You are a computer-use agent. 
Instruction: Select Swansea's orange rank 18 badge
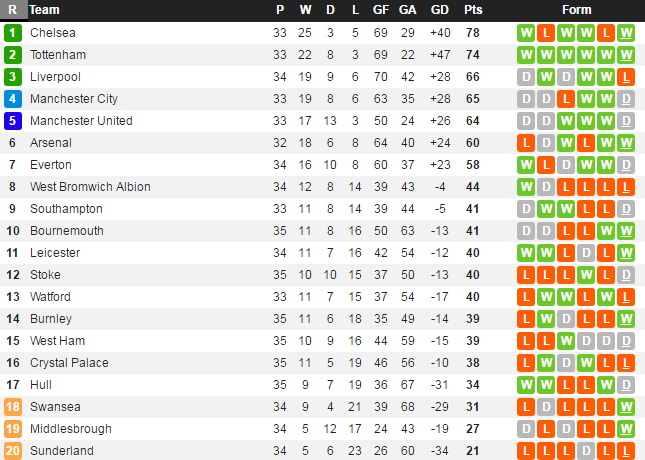click(12, 407)
